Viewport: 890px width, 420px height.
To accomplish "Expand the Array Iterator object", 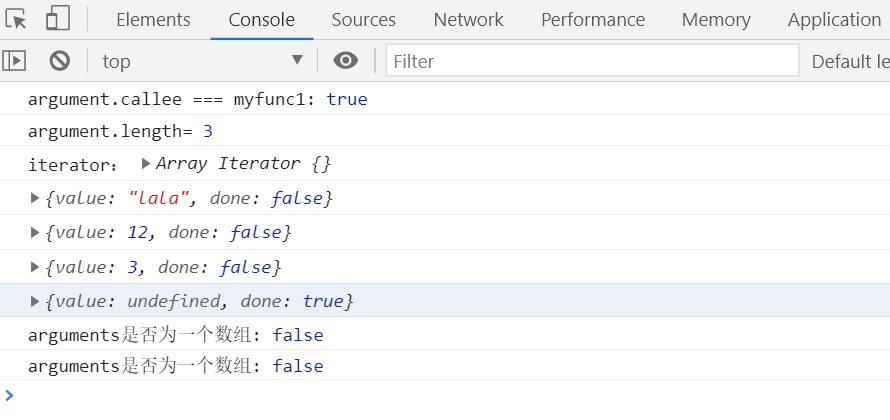I will [146, 163].
